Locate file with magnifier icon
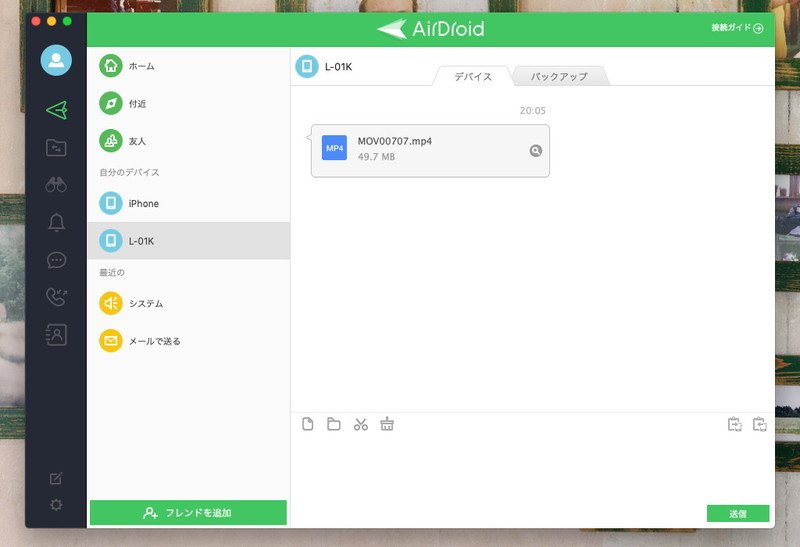 536,151
